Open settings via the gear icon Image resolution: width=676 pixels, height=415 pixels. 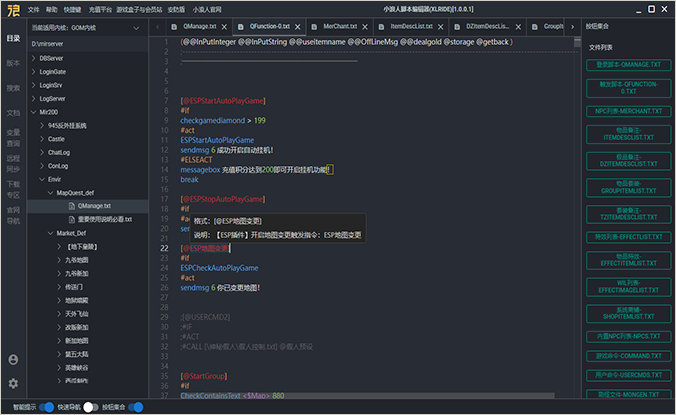point(13,383)
